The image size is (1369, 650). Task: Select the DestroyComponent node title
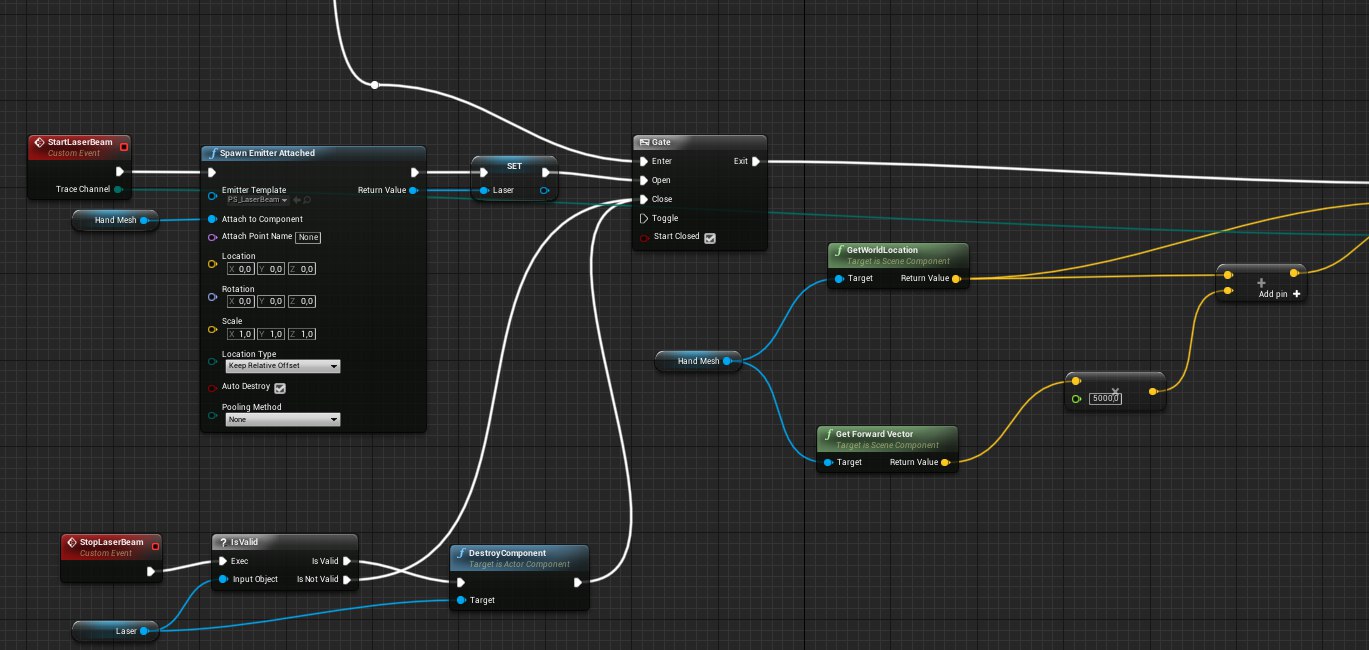[x=507, y=553]
